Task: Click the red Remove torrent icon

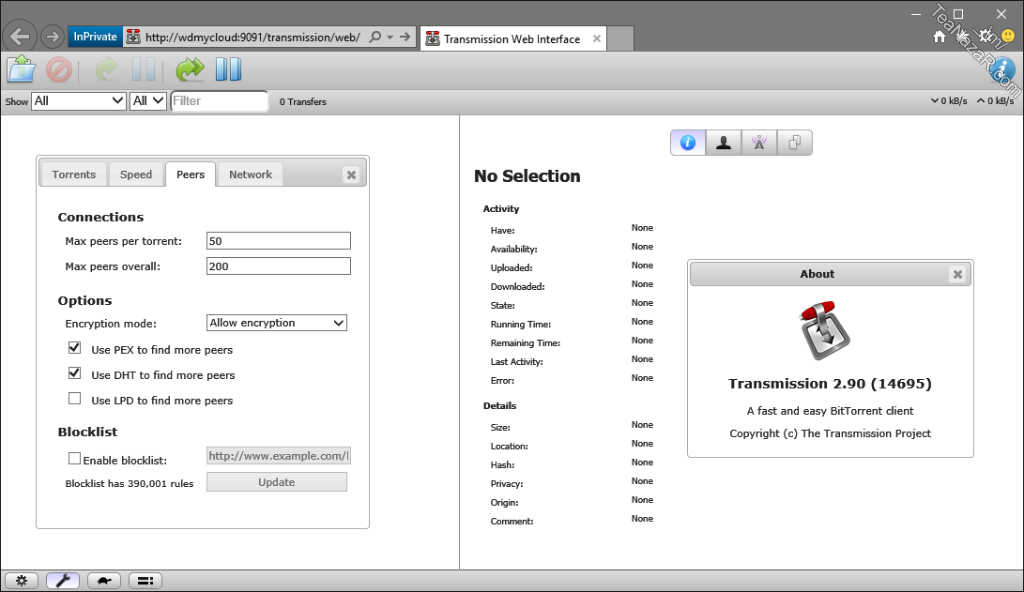Action: (x=59, y=69)
